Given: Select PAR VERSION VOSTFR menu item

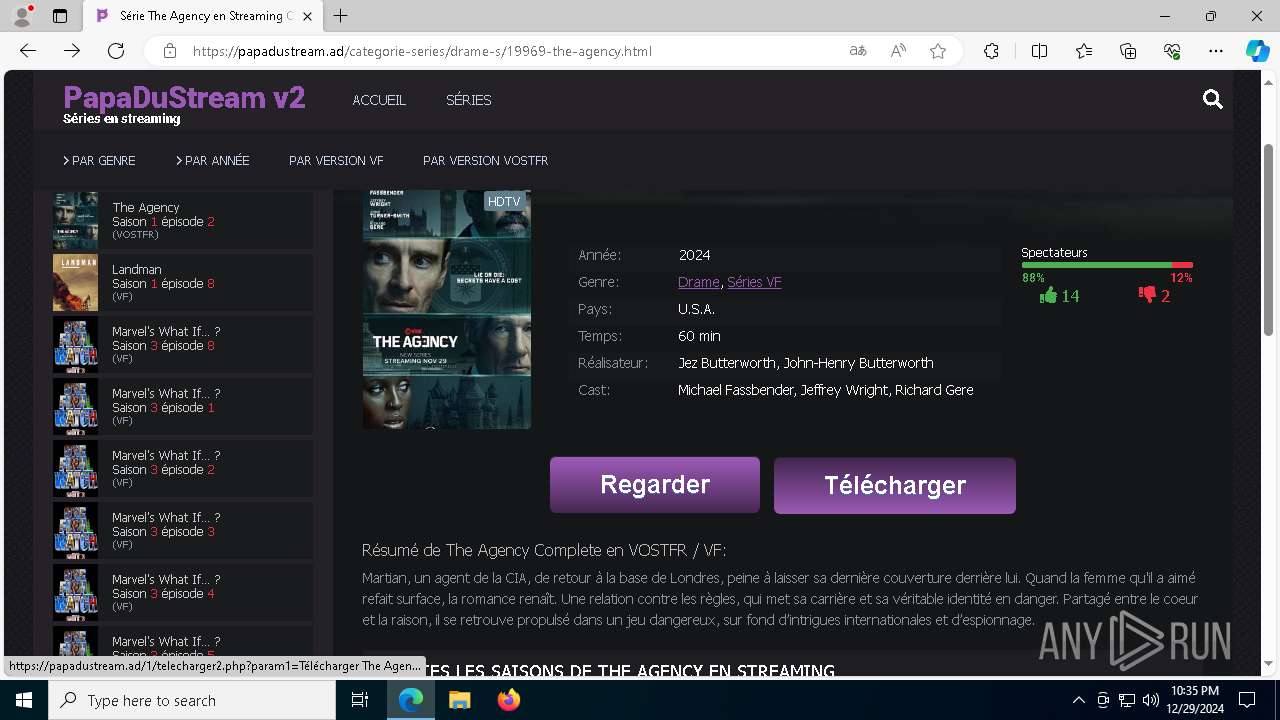Looking at the screenshot, I should point(485,160).
